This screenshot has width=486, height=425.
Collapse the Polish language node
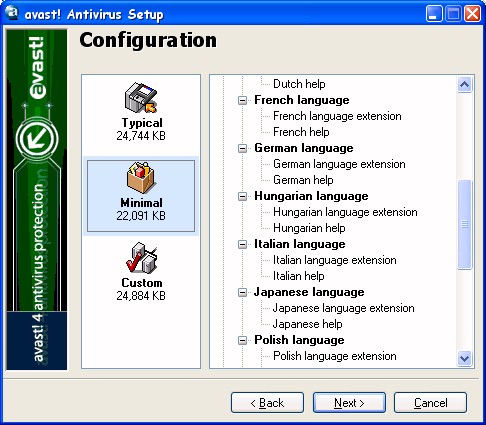(243, 340)
